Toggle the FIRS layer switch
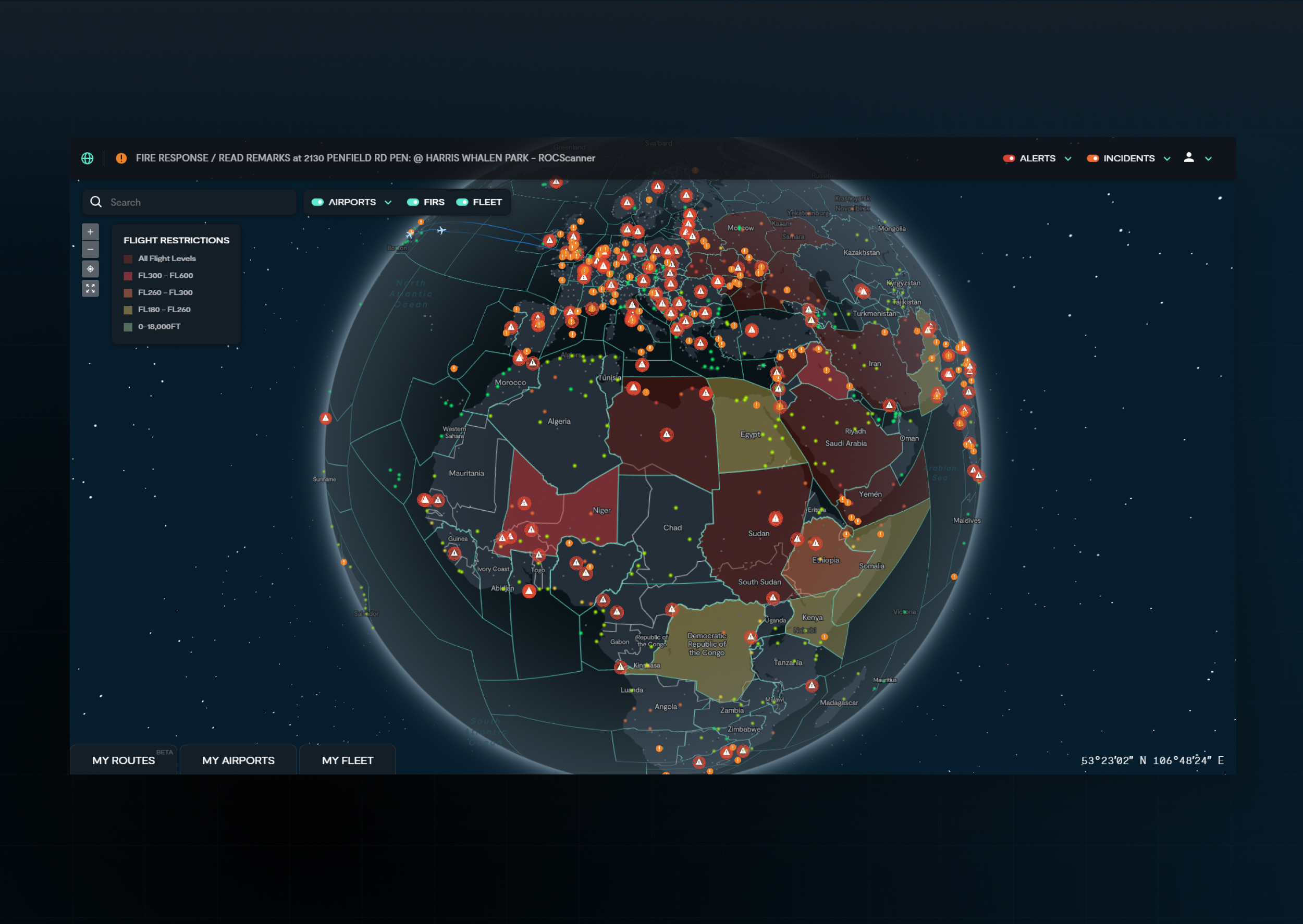 (x=413, y=202)
